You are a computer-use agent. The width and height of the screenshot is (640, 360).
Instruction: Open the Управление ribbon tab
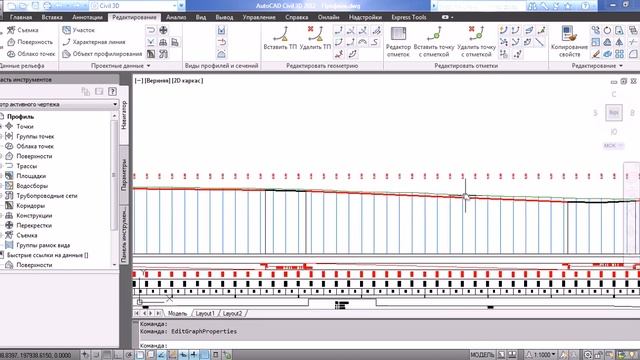tap(259, 17)
